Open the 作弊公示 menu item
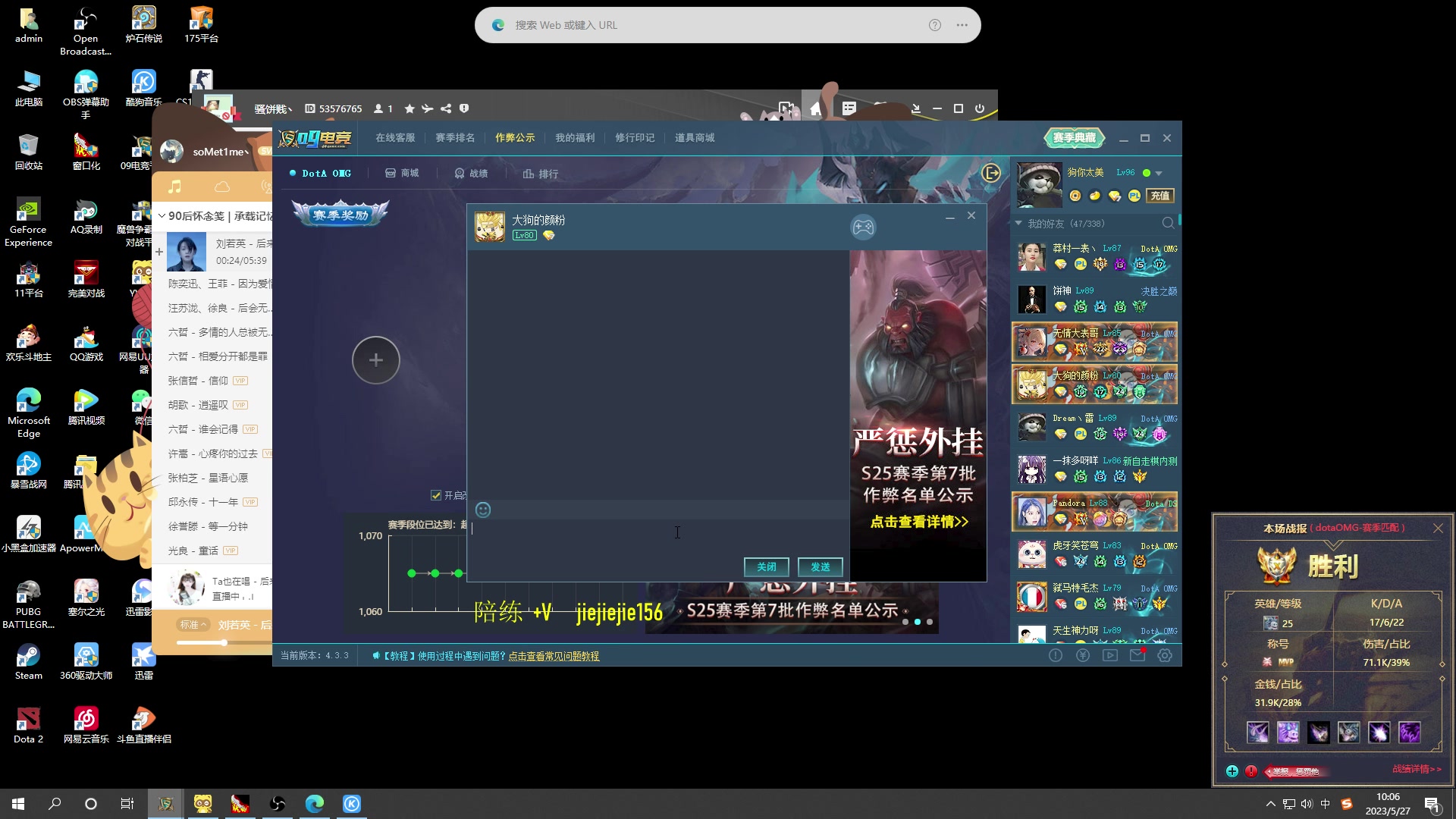 click(x=515, y=138)
